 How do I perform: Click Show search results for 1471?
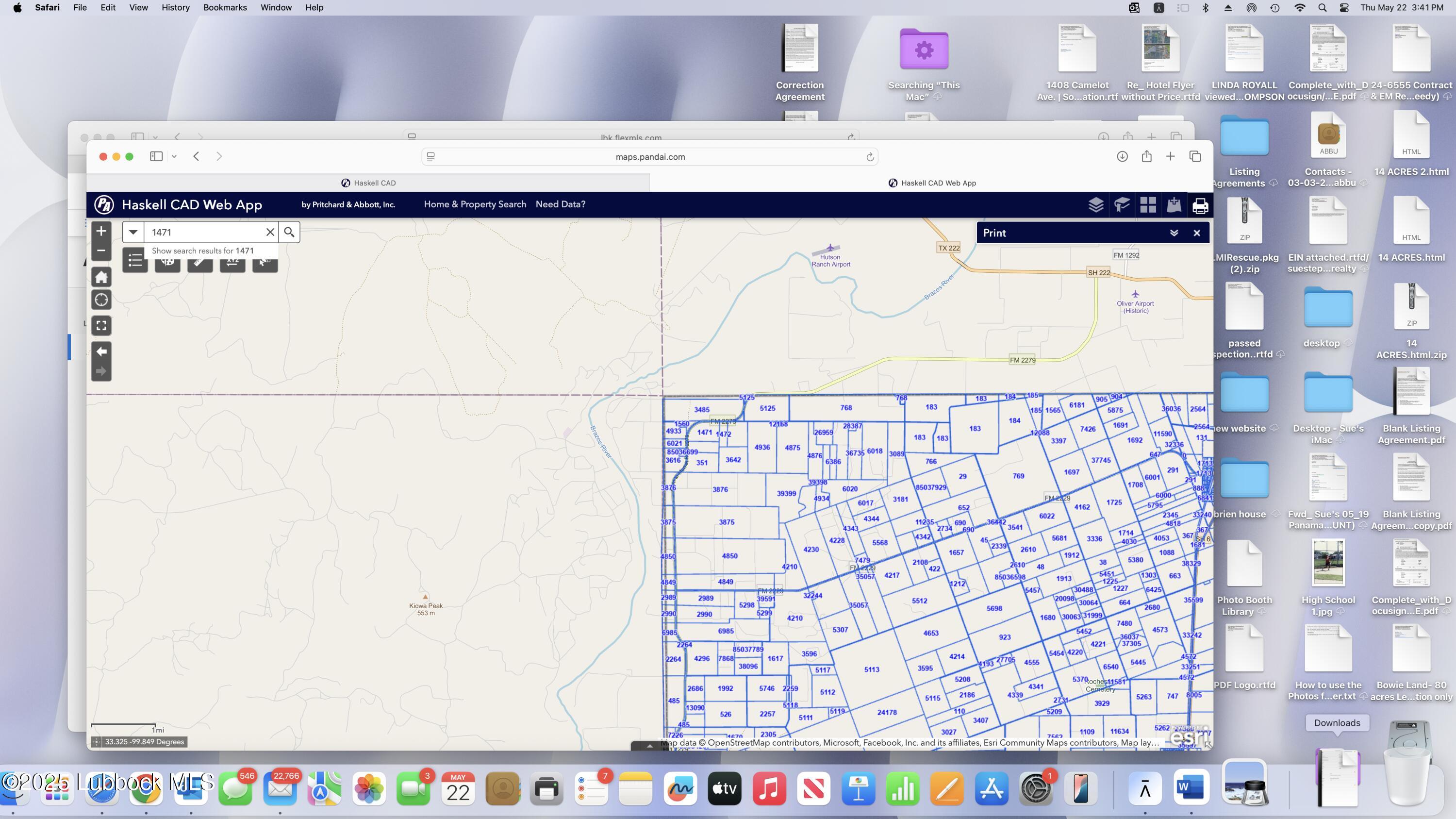coord(203,251)
